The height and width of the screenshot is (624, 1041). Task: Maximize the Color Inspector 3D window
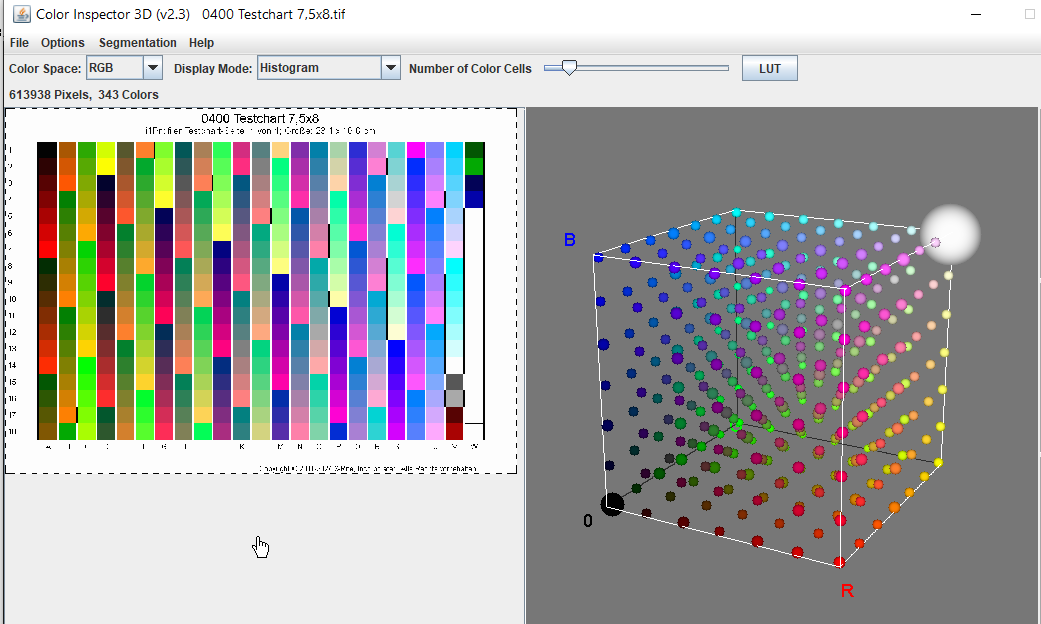pos(1030,15)
